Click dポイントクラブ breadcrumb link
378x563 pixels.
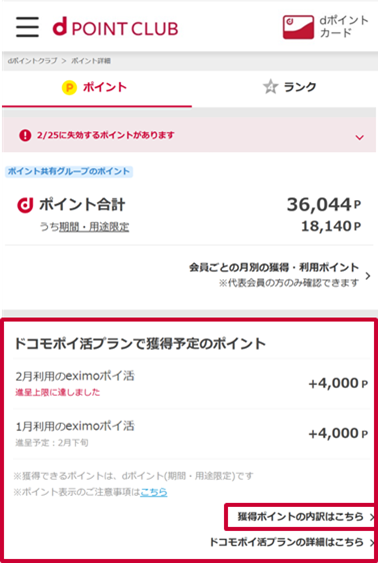(32, 61)
